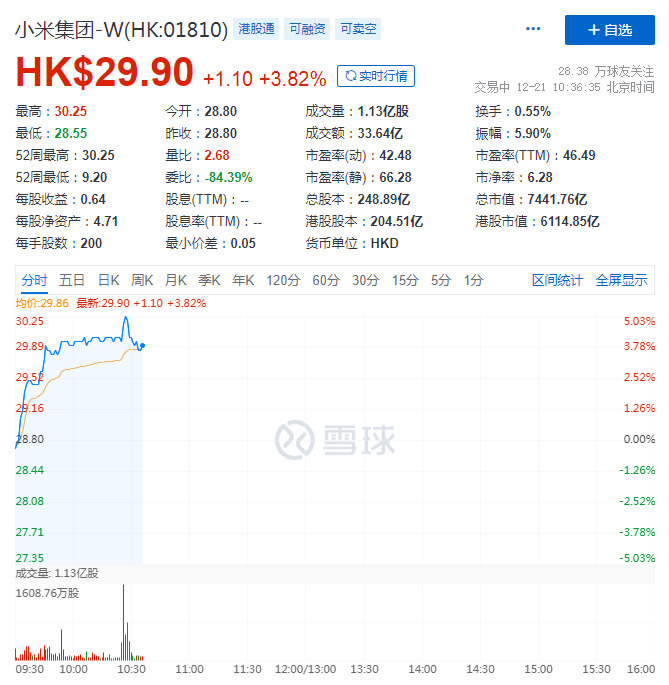Click the 货币单位 HKD text
The width and height of the screenshot is (669, 685).
(x=385, y=243)
